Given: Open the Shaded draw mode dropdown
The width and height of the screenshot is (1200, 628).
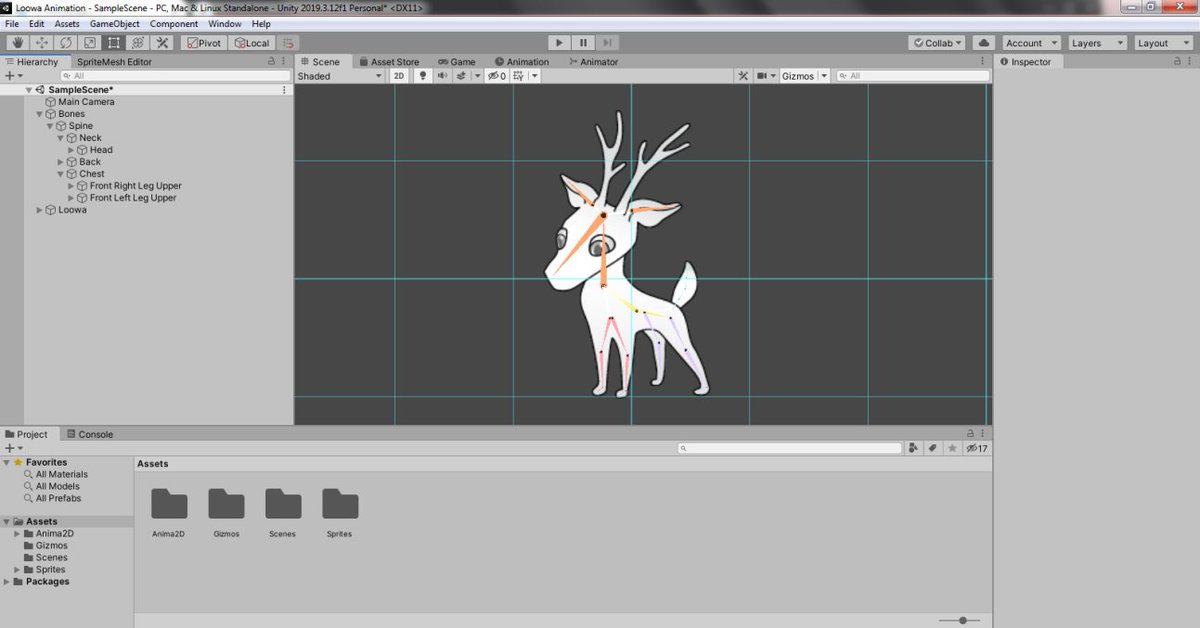Looking at the screenshot, I should coord(340,76).
